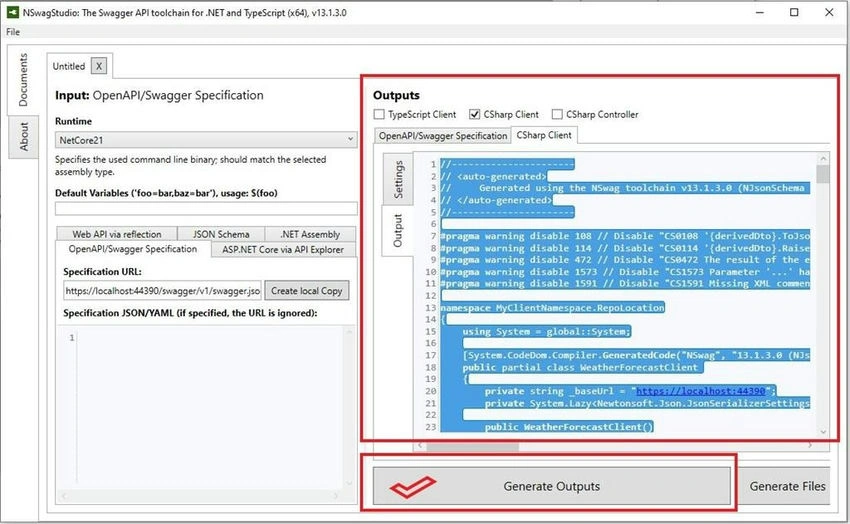Maximize the NSwagStudio window
Image resolution: width=850 pixels, height=524 pixels.
click(794, 12)
